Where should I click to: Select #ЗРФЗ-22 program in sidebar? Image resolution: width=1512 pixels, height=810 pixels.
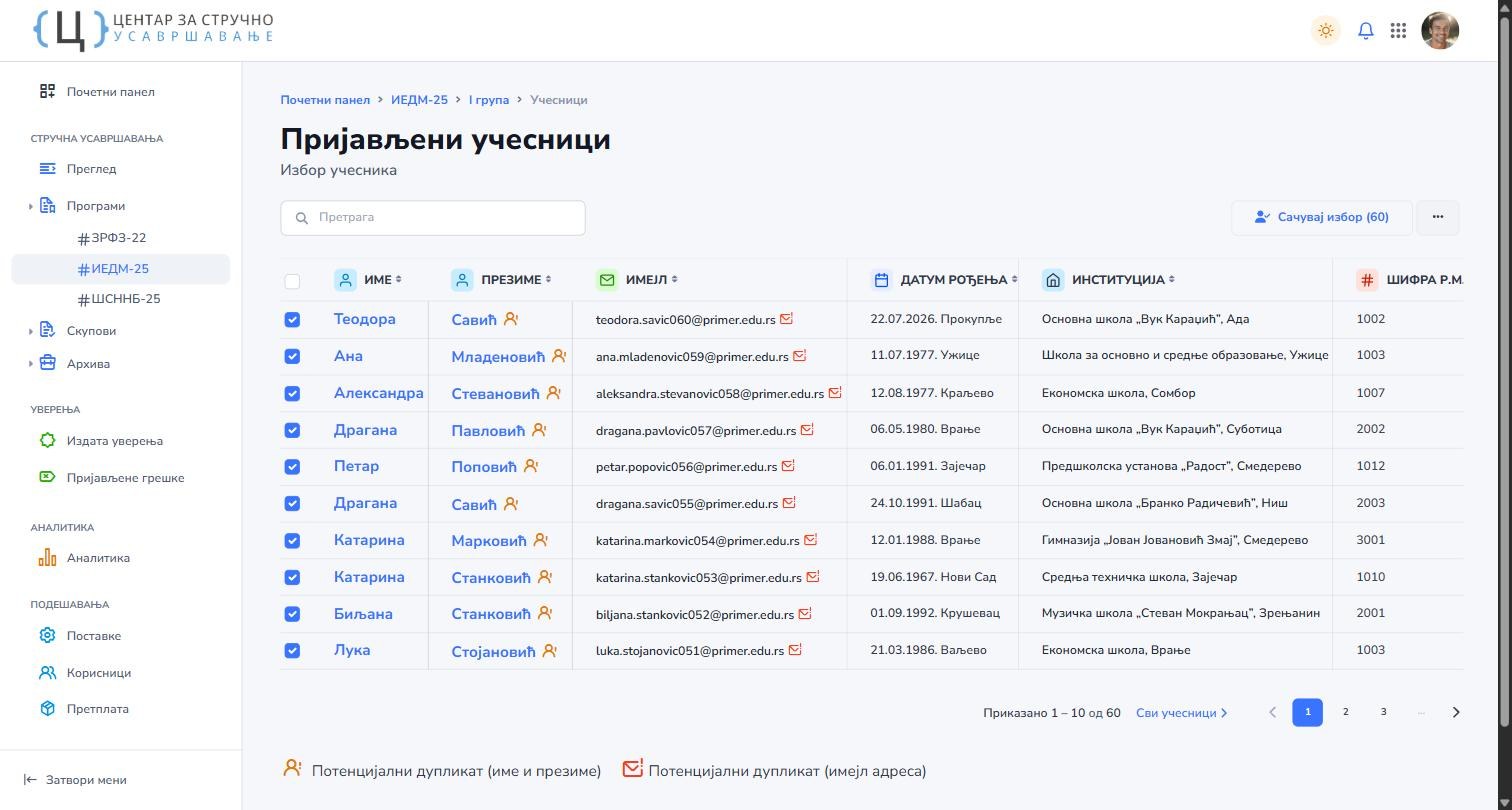[x=112, y=238]
